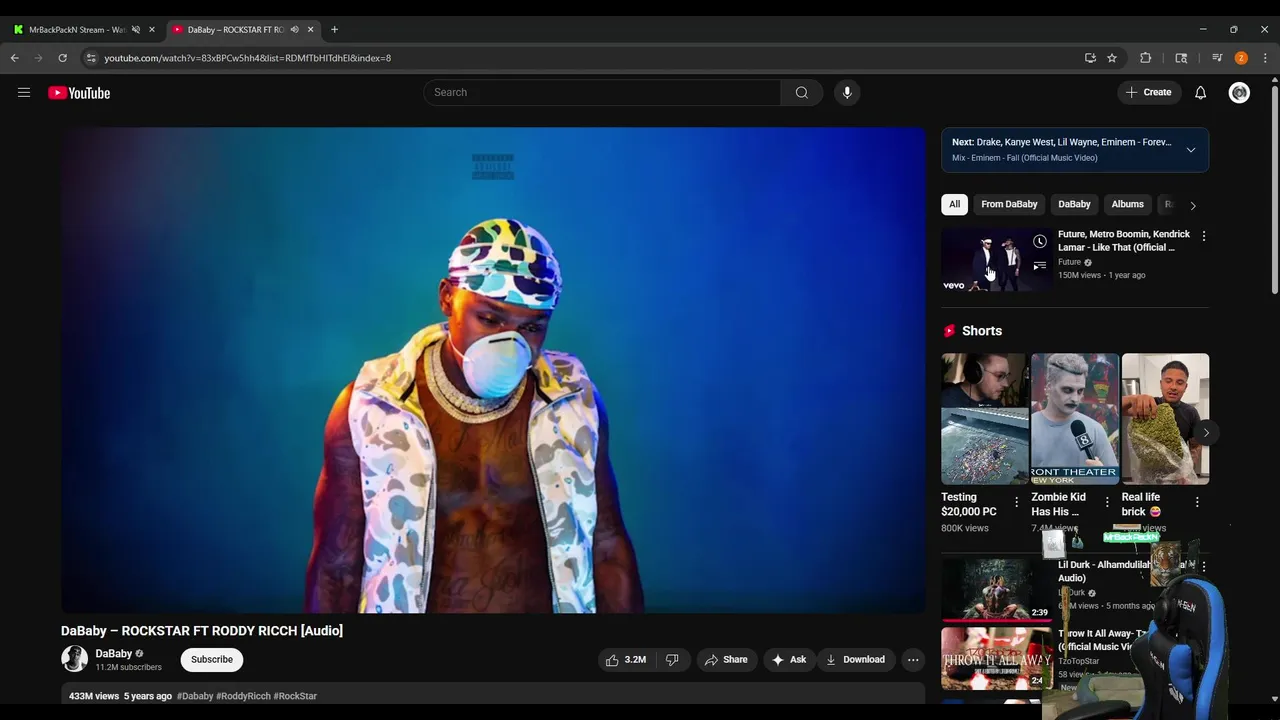Bookmark this page with the star

pyautogui.click(x=1112, y=58)
